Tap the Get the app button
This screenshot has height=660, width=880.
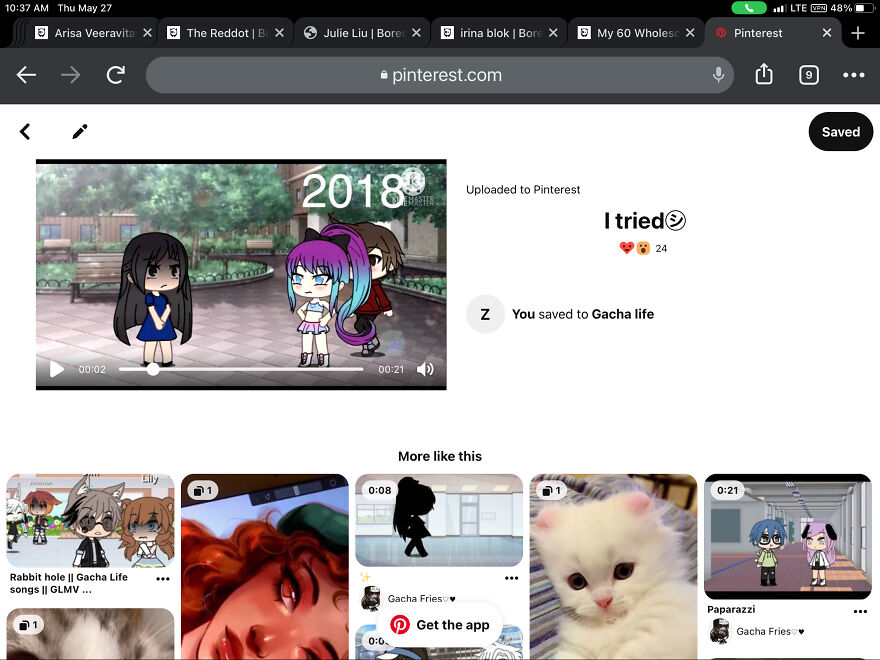pyautogui.click(x=440, y=625)
